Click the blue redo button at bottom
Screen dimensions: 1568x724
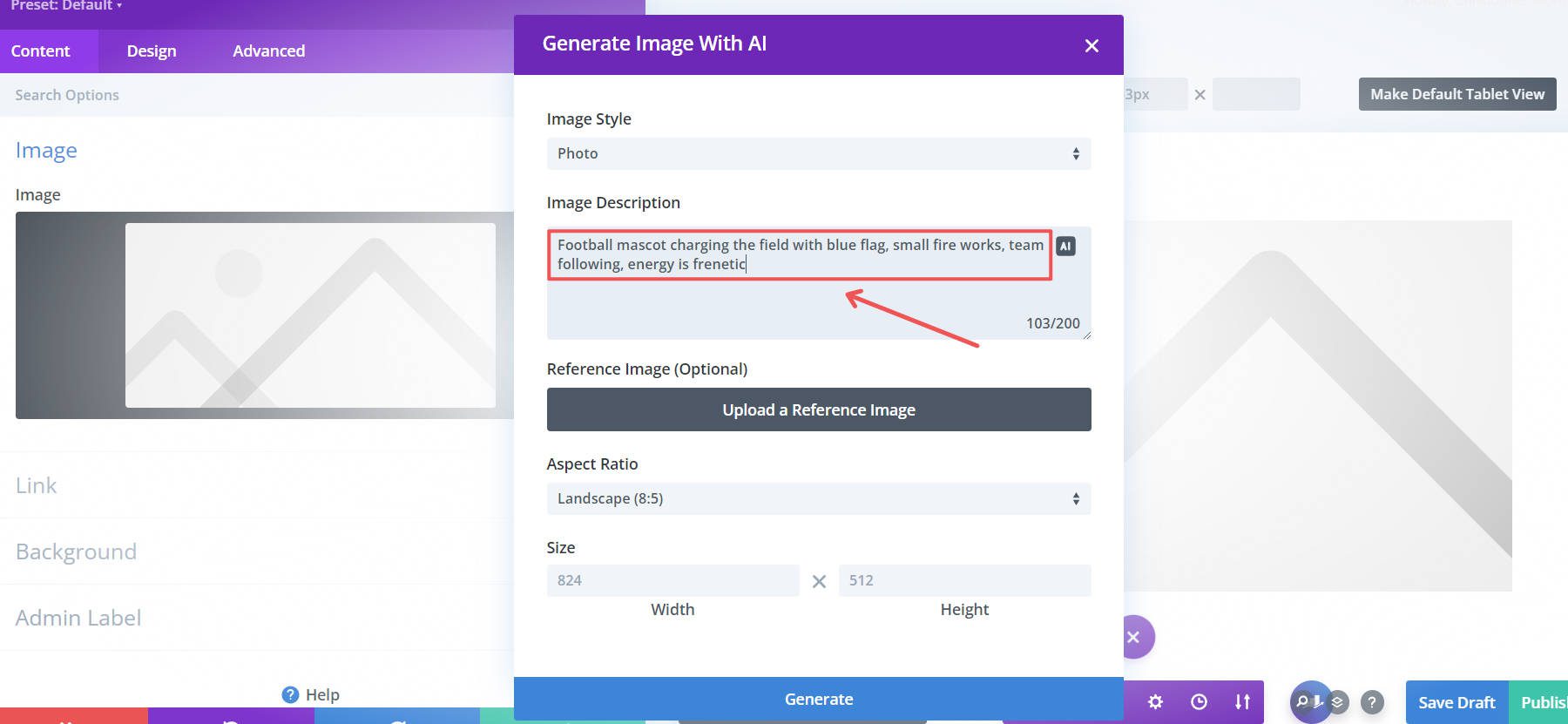point(396,716)
